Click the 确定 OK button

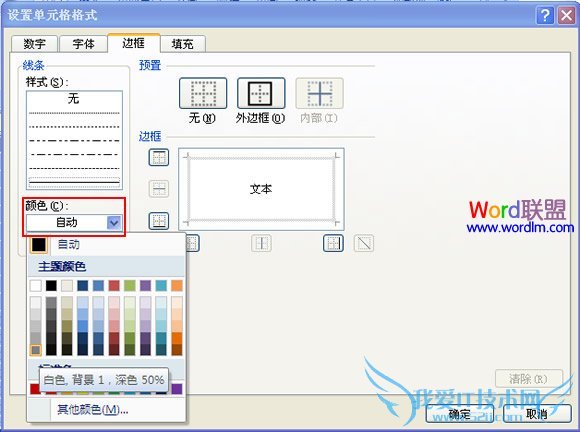coord(460,414)
